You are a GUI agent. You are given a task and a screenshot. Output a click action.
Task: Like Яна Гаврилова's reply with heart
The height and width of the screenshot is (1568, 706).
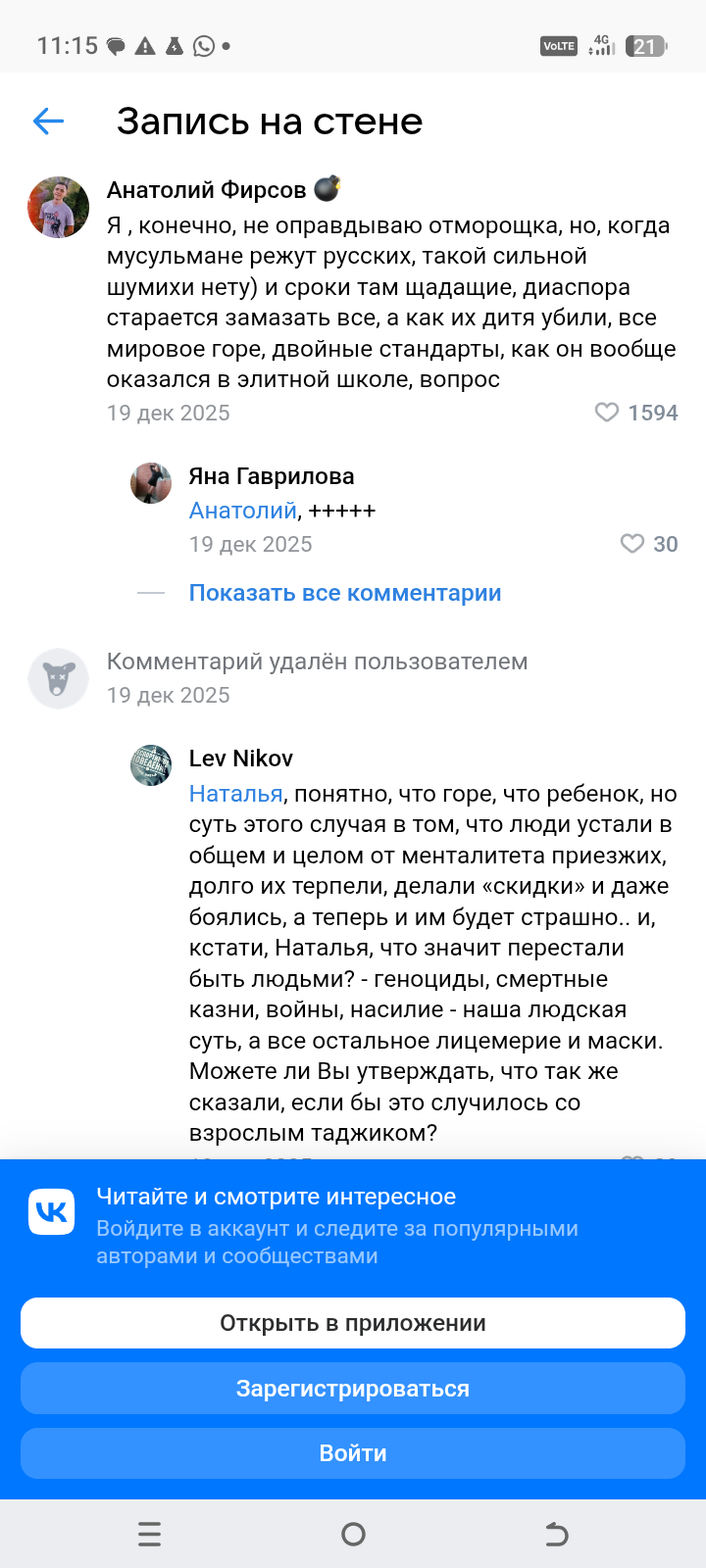(x=632, y=544)
